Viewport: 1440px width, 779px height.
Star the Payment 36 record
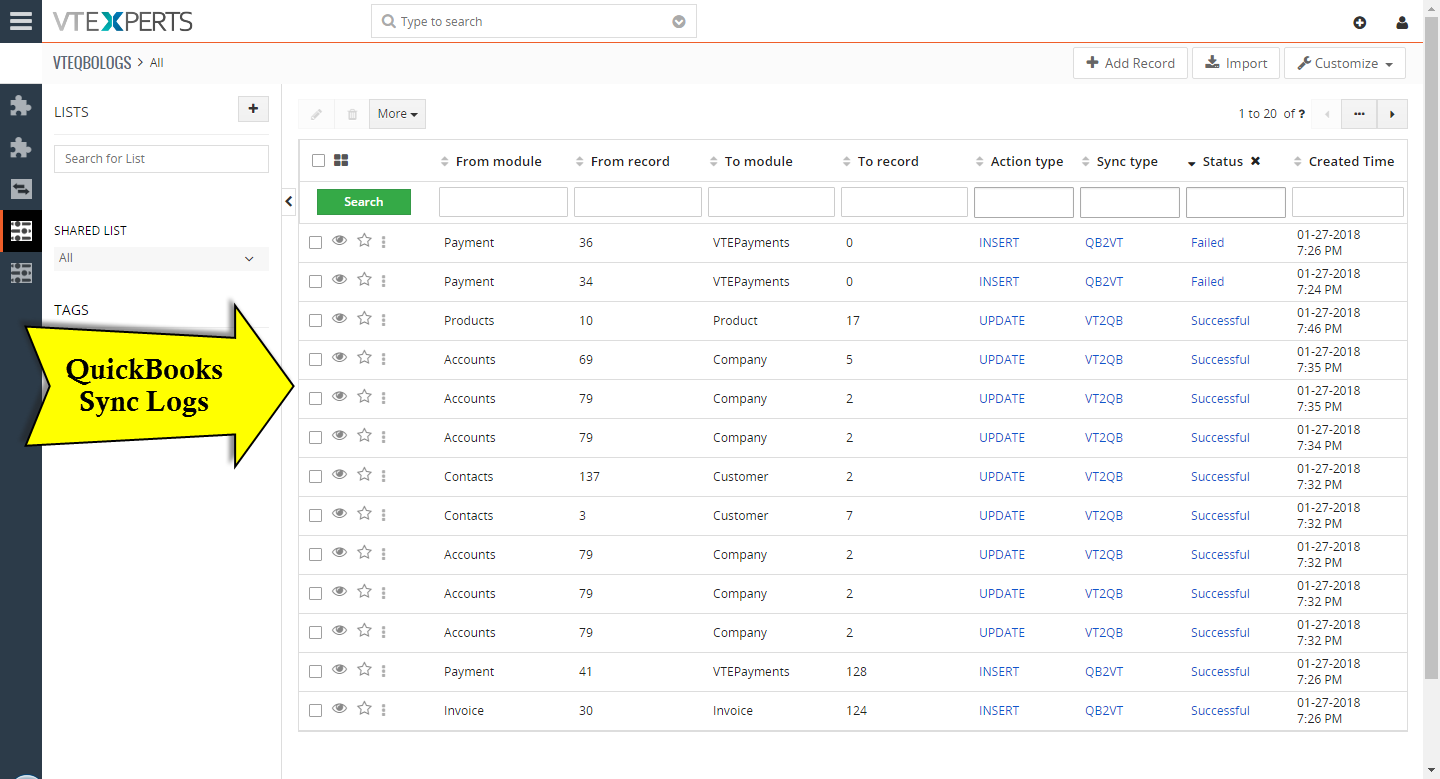(x=364, y=241)
